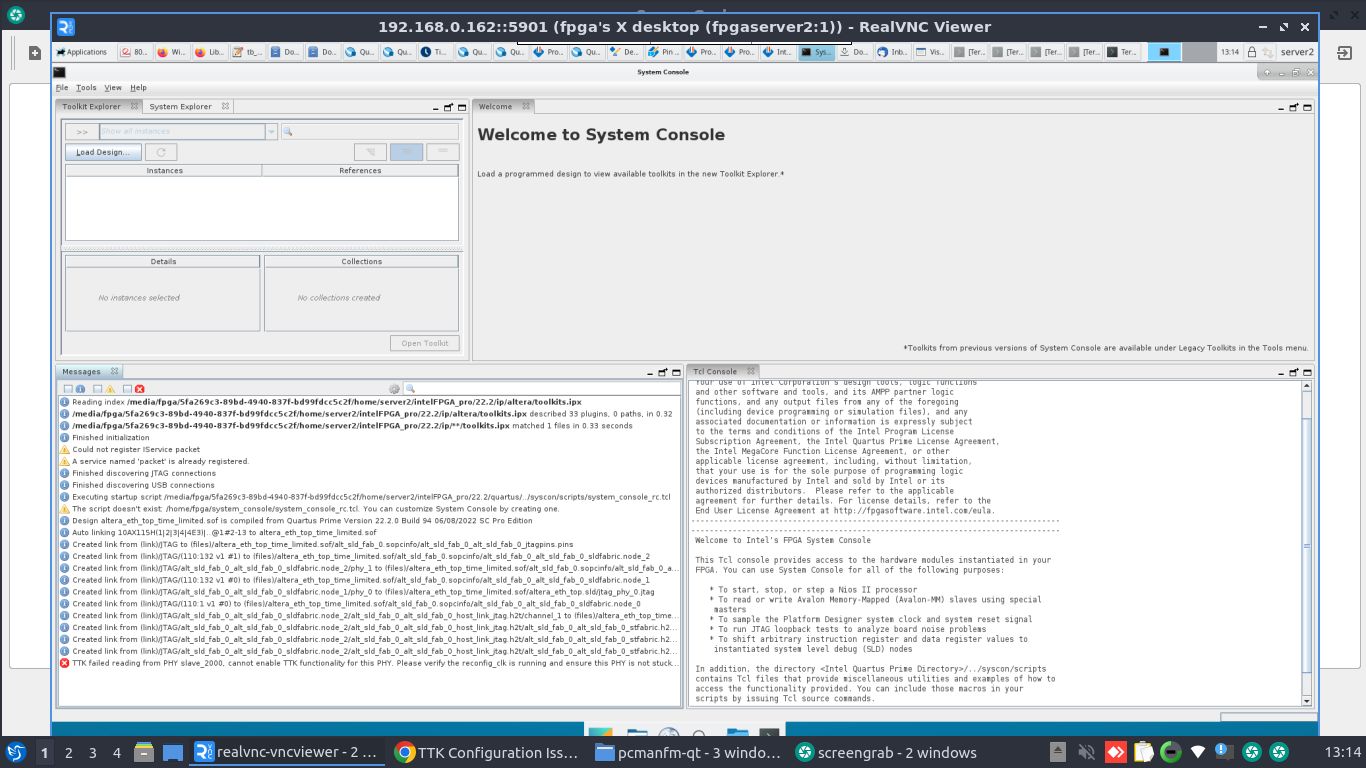Switch to the System Explorer tab

pyautogui.click(x=181, y=106)
